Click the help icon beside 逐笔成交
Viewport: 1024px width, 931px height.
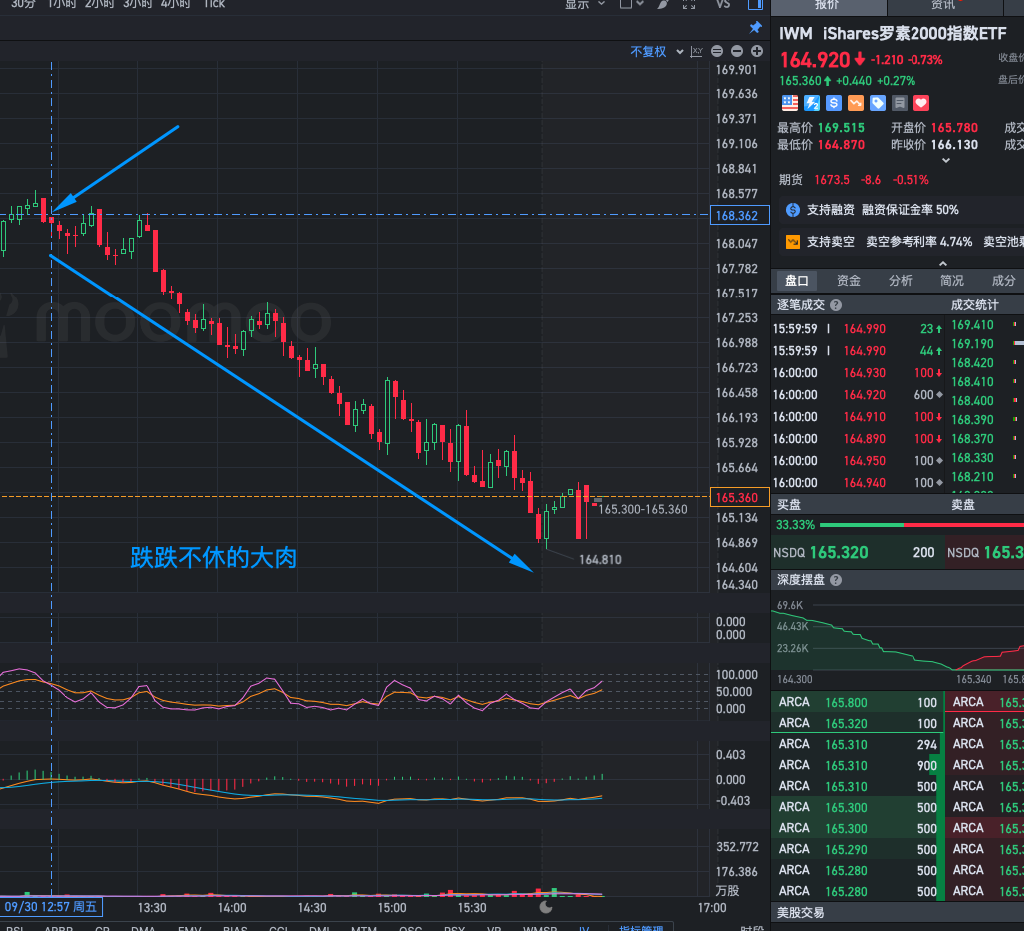tap(836, 305)
